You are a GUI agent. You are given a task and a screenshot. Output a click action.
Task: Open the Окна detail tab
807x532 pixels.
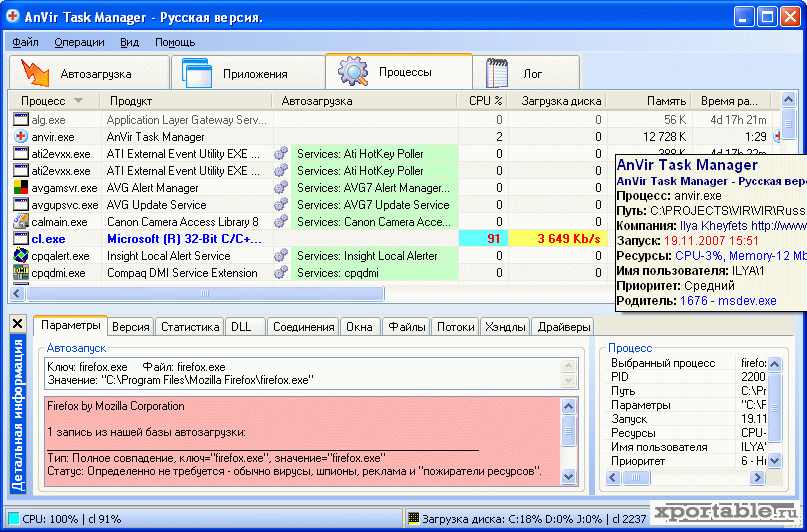tap(360, 327)
